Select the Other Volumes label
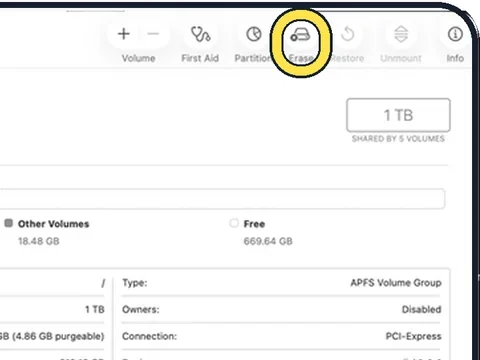The width and height of the screenshot is (480, 360). [x=54, y=224]
